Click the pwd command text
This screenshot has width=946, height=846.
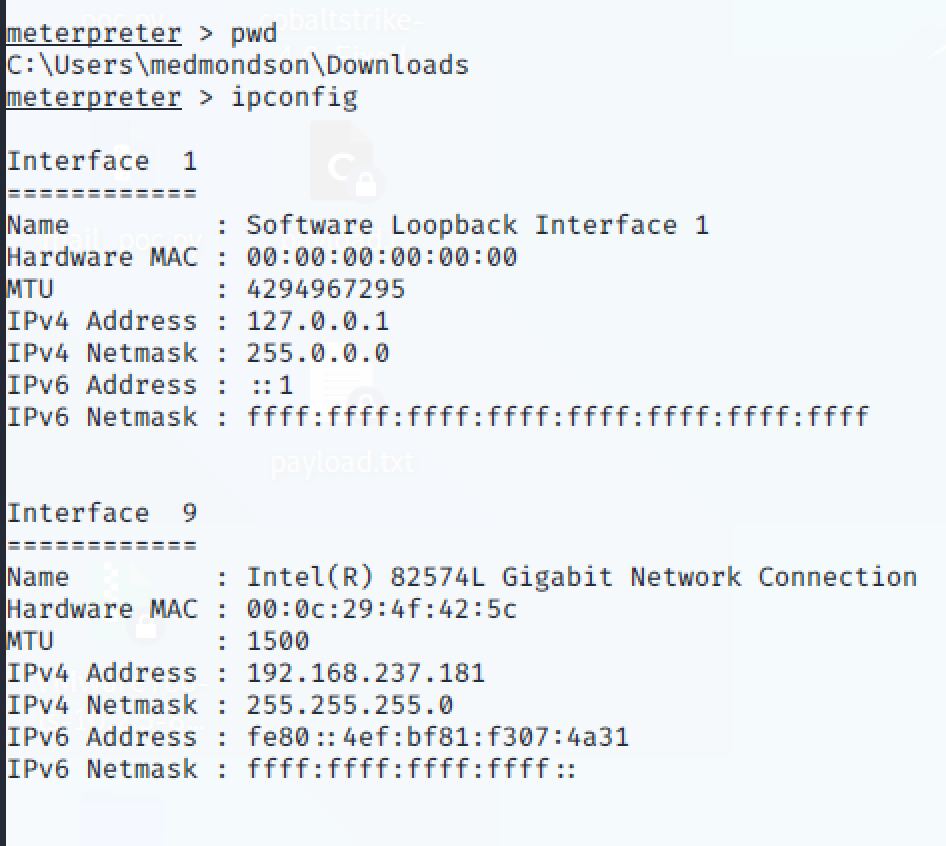253,34
